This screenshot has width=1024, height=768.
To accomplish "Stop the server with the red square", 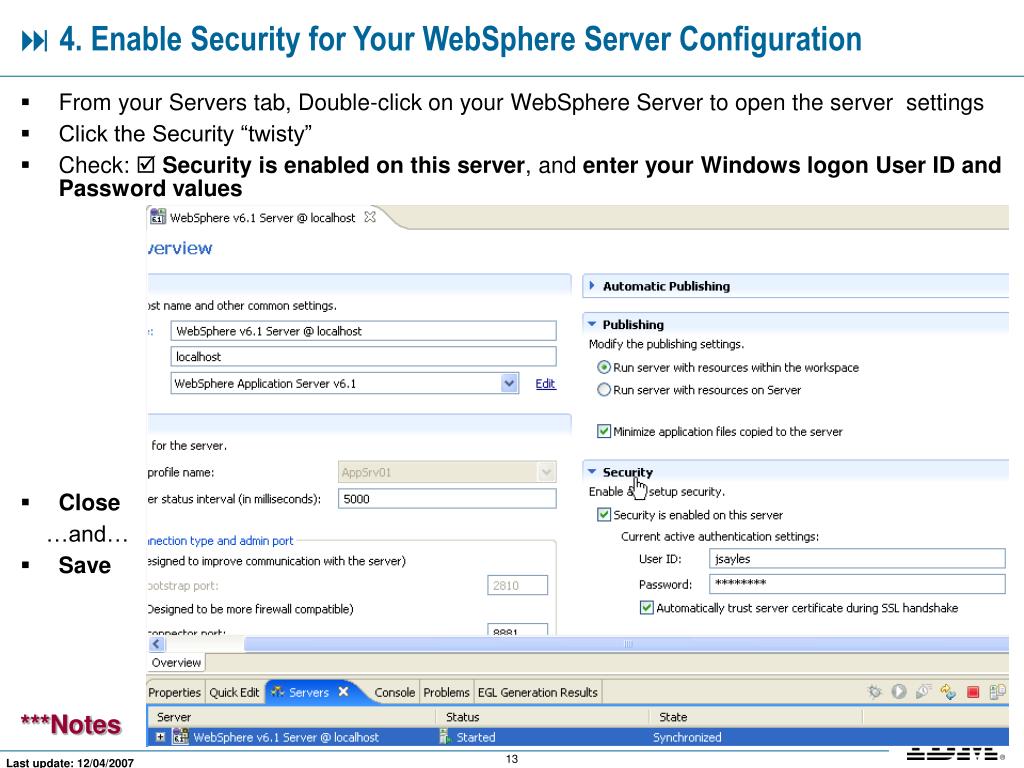I will [x=973, y=692].
